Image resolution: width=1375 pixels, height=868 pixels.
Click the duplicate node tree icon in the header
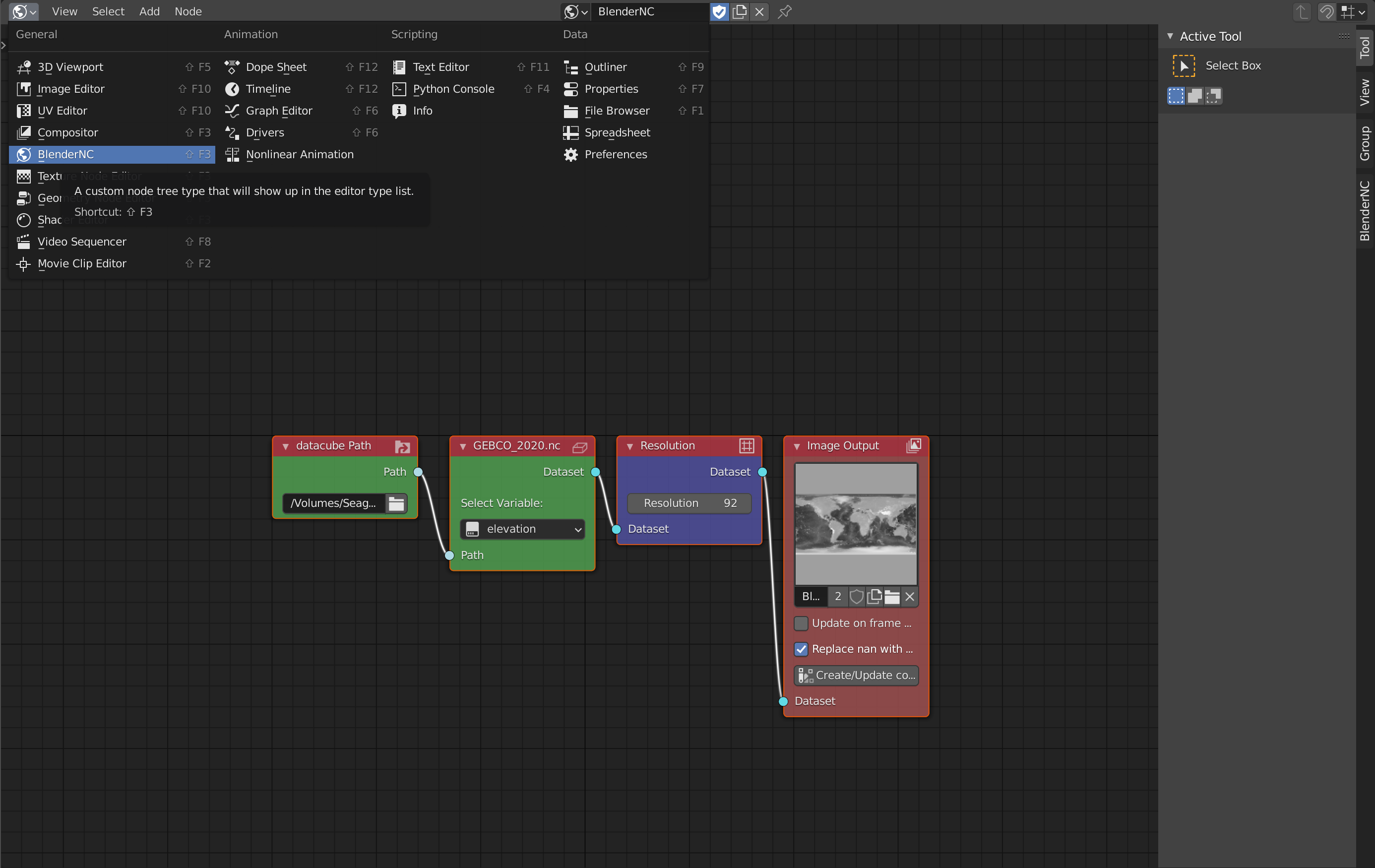click(740, 12)
